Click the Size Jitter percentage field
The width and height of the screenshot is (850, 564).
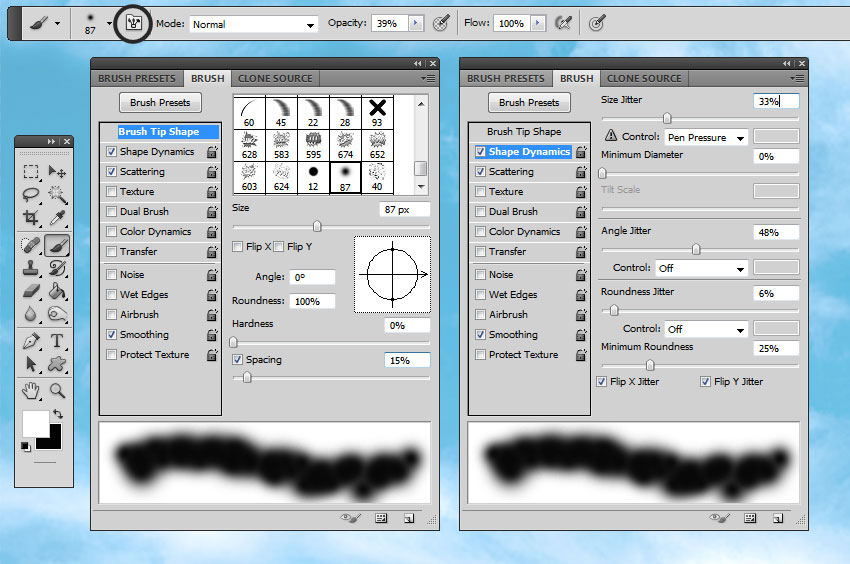(776, 101)
